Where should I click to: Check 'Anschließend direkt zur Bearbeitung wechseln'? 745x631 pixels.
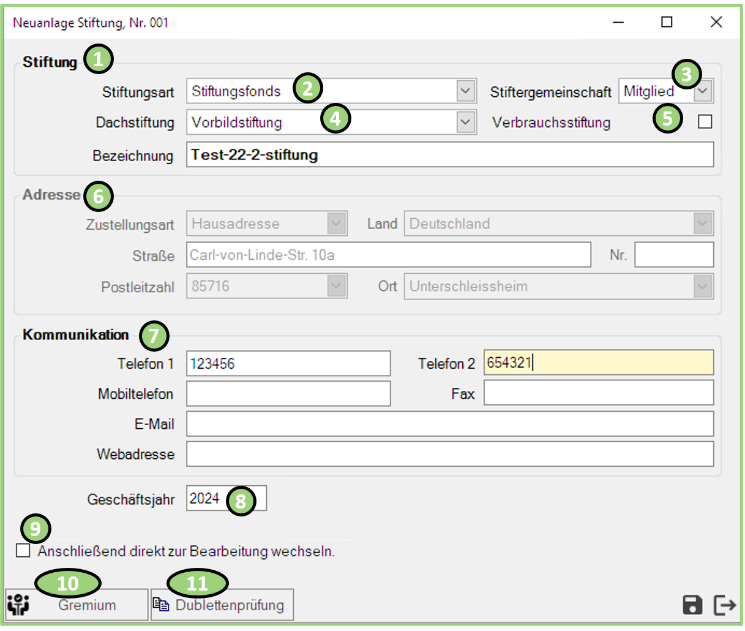23,551
